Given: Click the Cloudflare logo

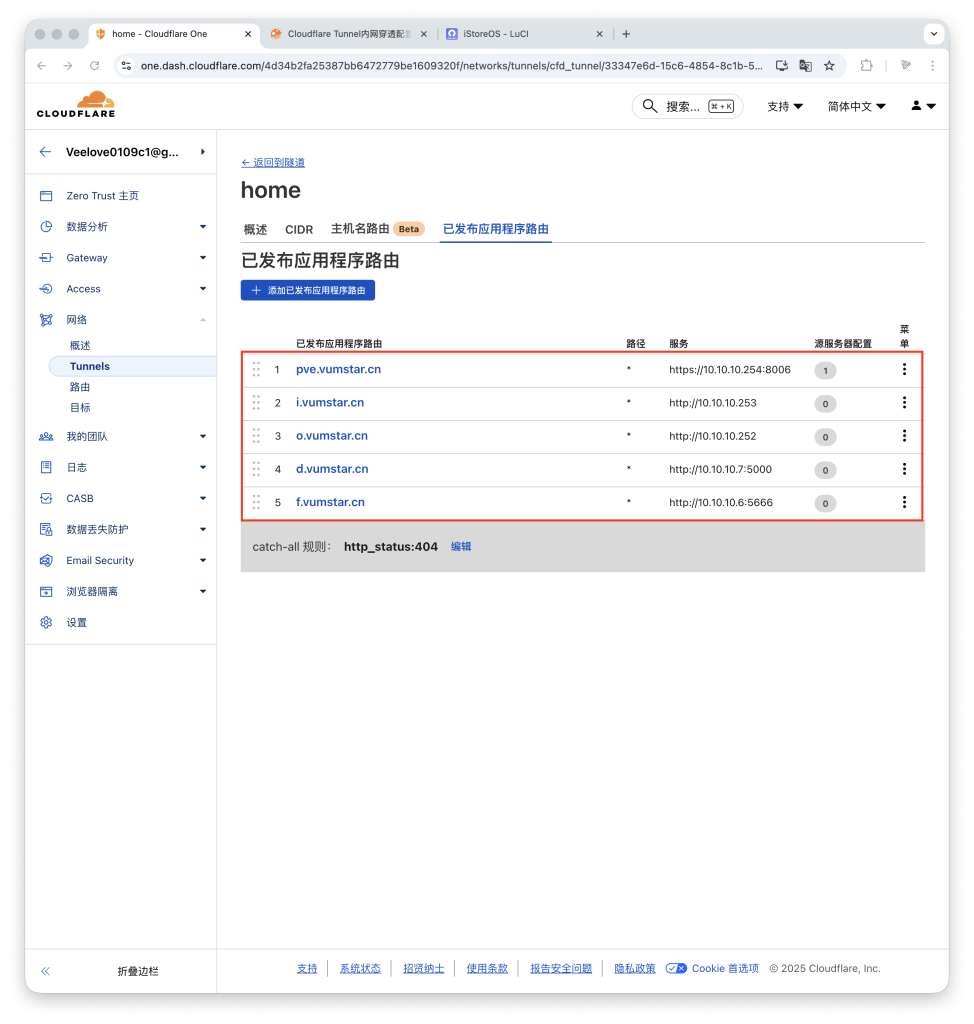Looking at the screenshot, I should point(76,105).
